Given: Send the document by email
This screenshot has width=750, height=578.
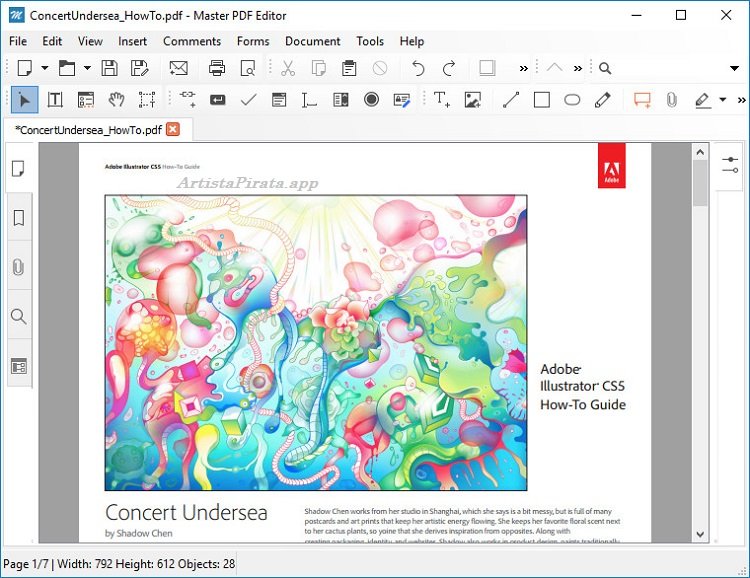Looking at the screenshot, I should (x=178, y=68).
